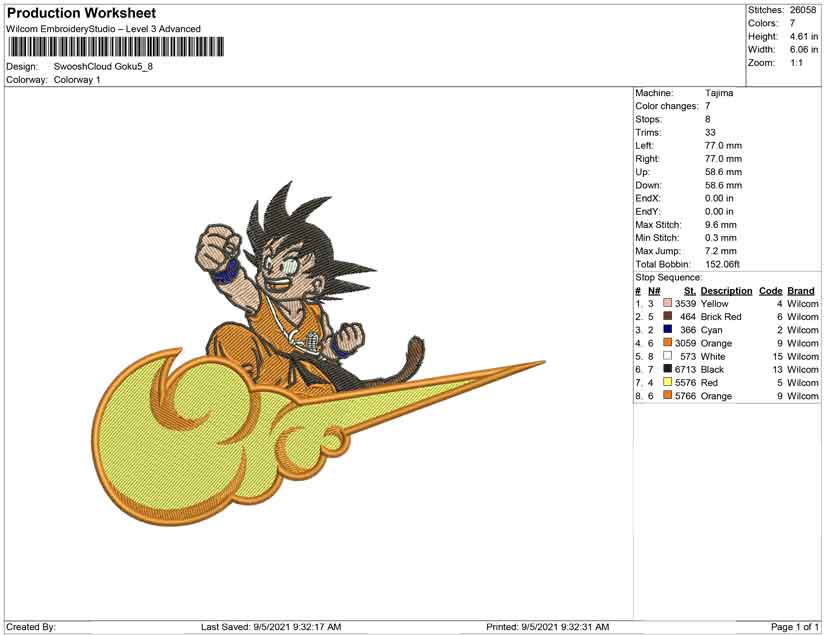
Task: Click the Max Jump value '7.2 mm'
Action: click(721, 251)
